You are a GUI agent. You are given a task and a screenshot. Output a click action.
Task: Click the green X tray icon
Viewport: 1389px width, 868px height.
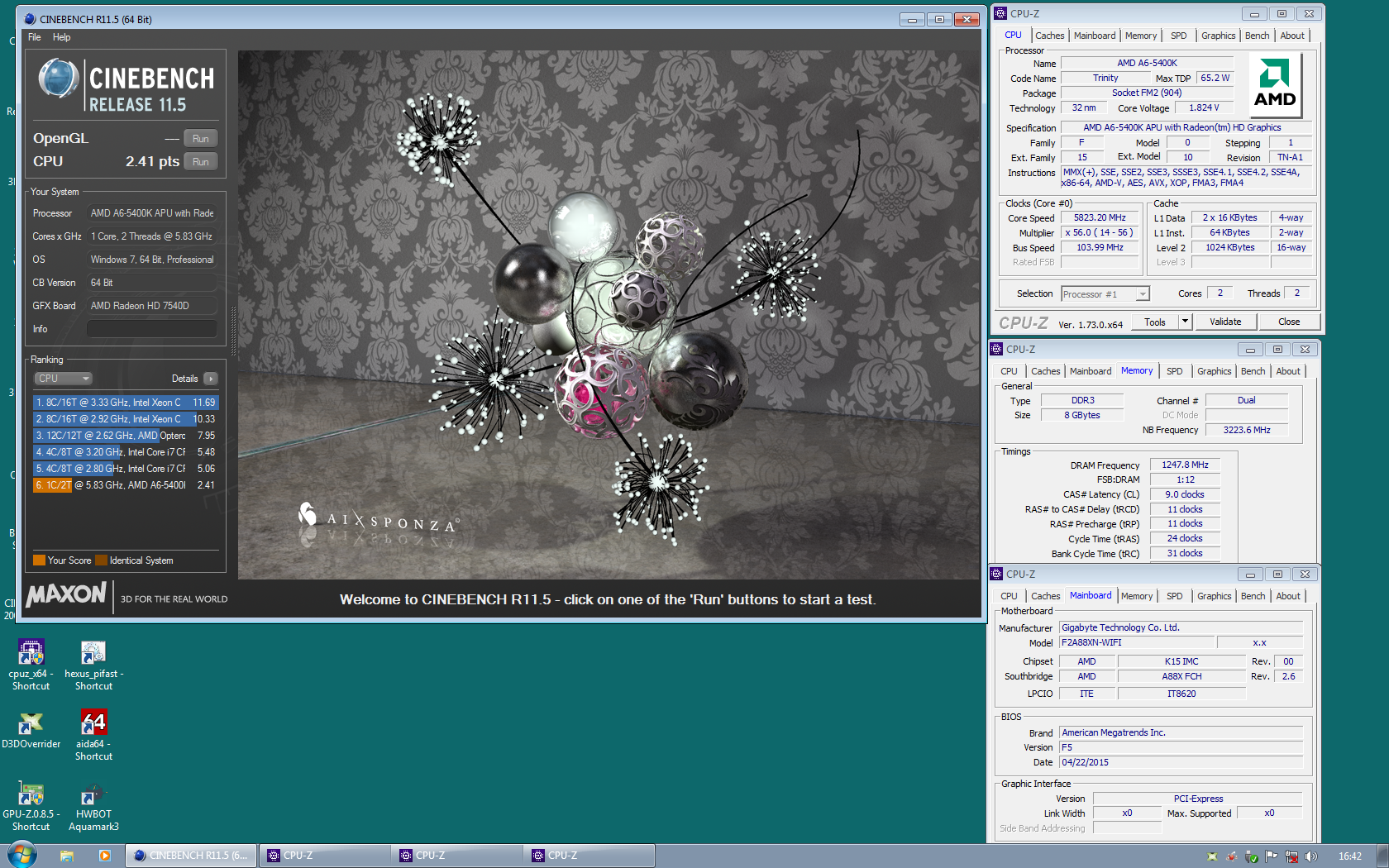pos(1212,856)
